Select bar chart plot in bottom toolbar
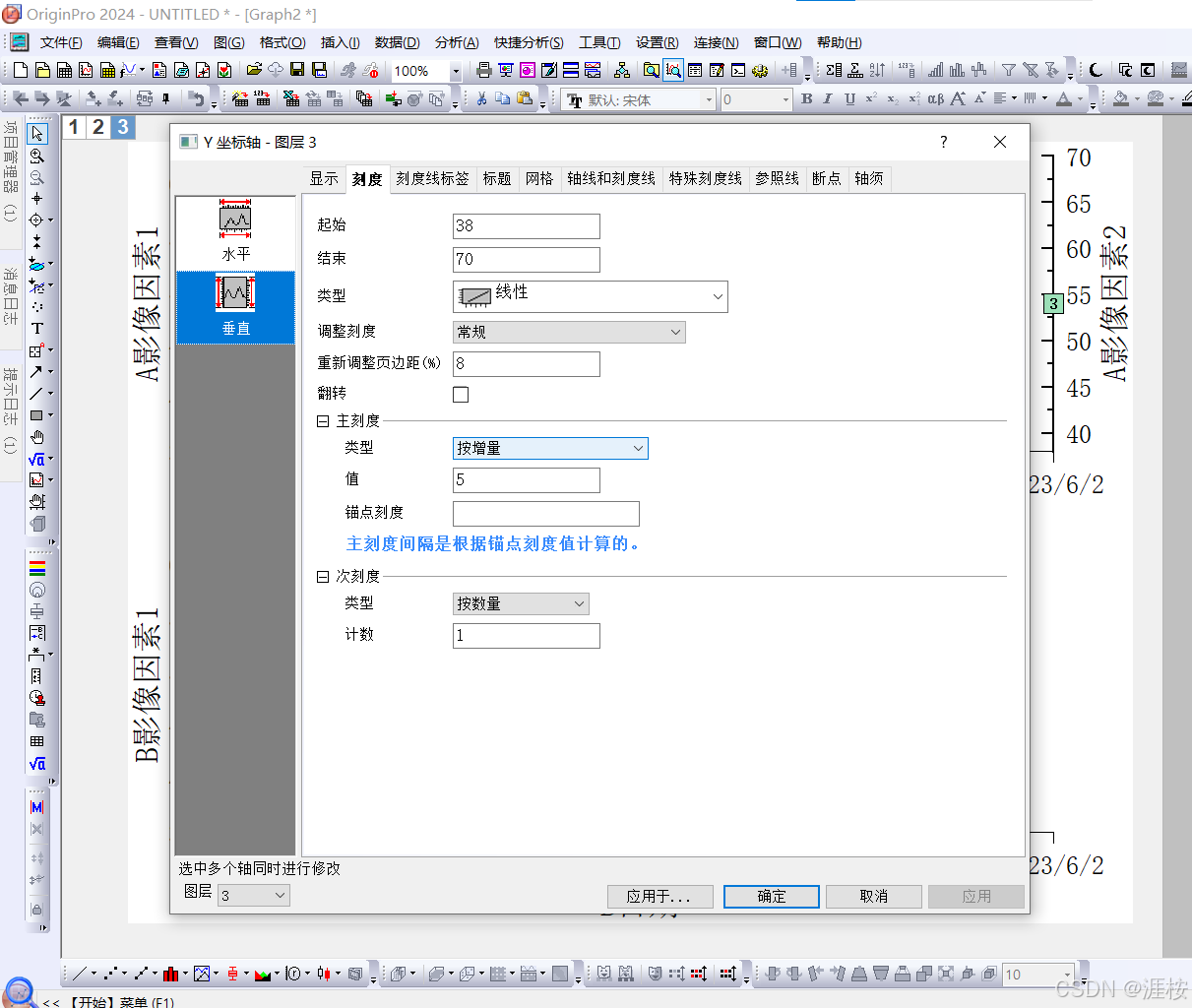This screenshot has width=1192, height=1008. (x=171, y=974)
